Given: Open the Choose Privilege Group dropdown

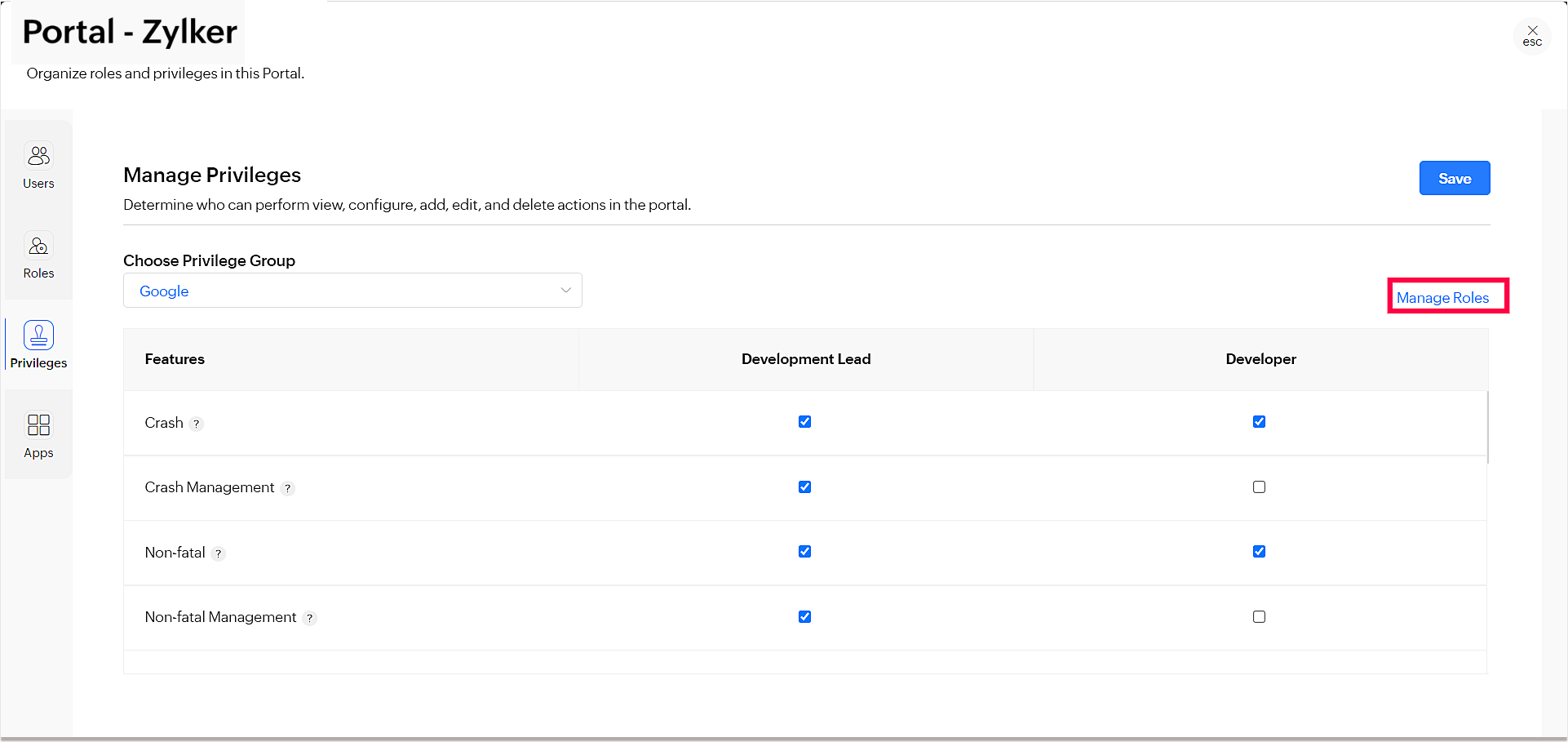Looking at the screenshot, I should [x=352, y=291].
